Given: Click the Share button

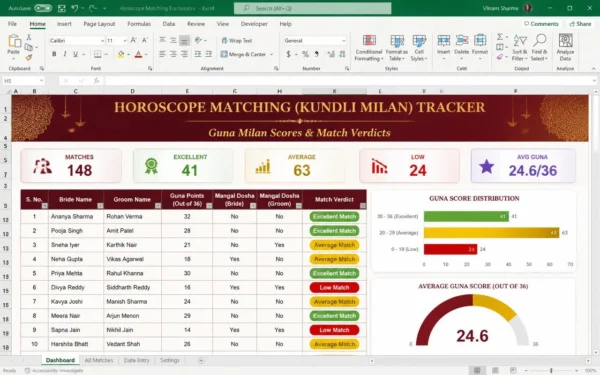Looking at the screenshot, I should (x=580, y=24).
